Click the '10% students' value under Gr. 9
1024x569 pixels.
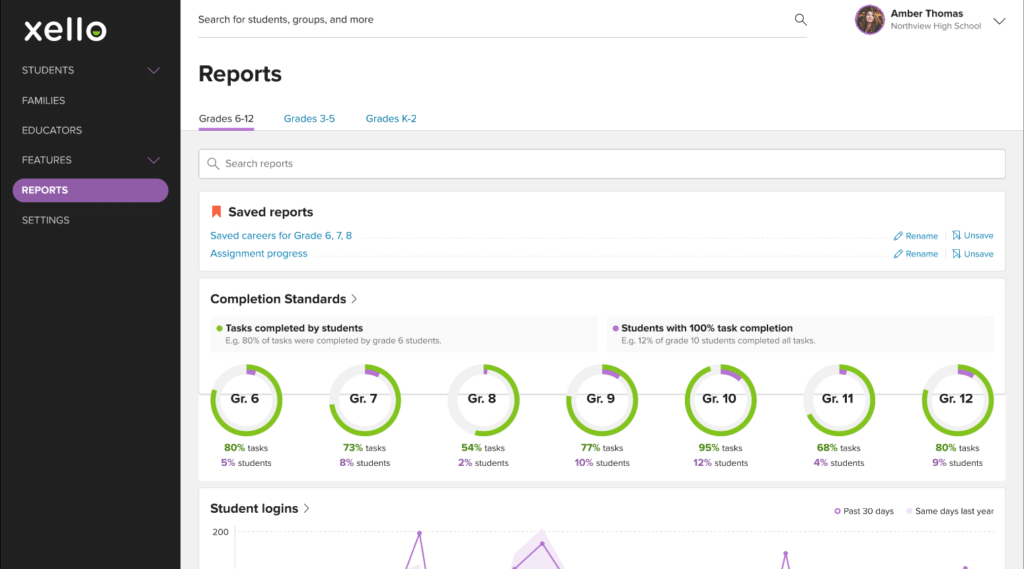click(601, 463)
